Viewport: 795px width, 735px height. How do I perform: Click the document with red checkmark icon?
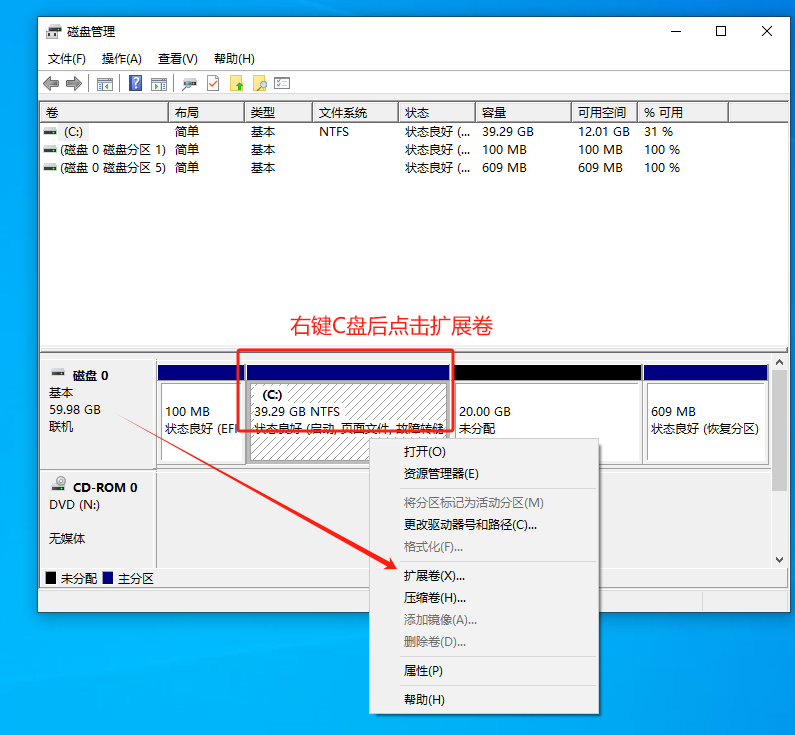[x=213, y=83]
